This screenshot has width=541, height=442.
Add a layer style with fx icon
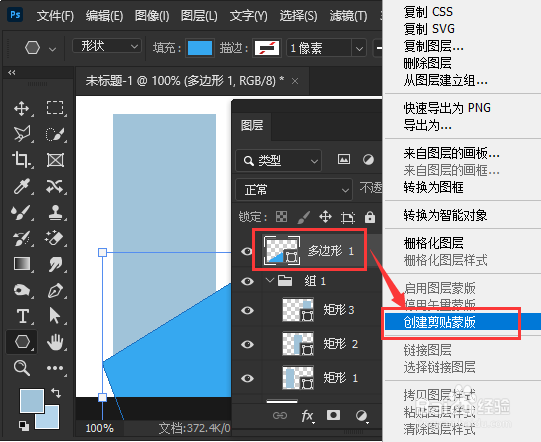(307, 416)
